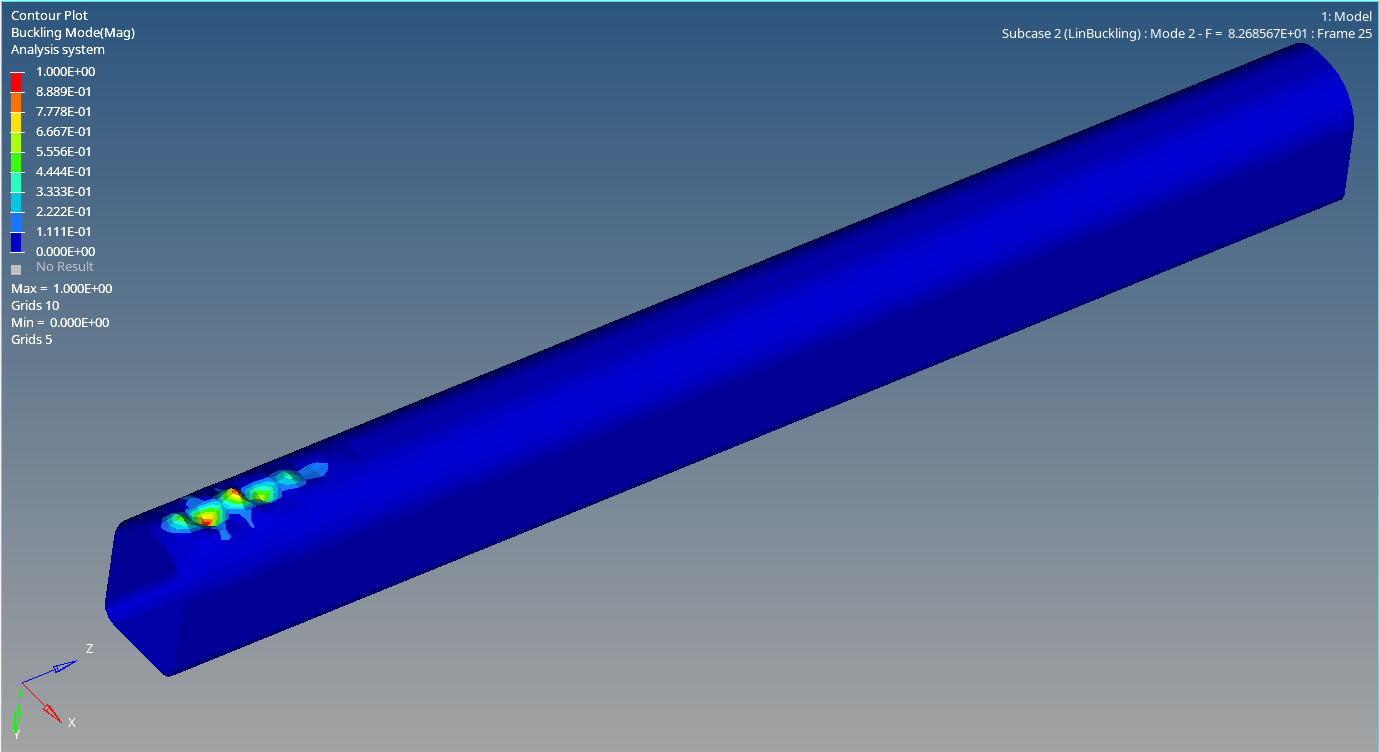1379x752 pixels.
Task: Click the 'No Result' legend label
Action: click(65, 267)
